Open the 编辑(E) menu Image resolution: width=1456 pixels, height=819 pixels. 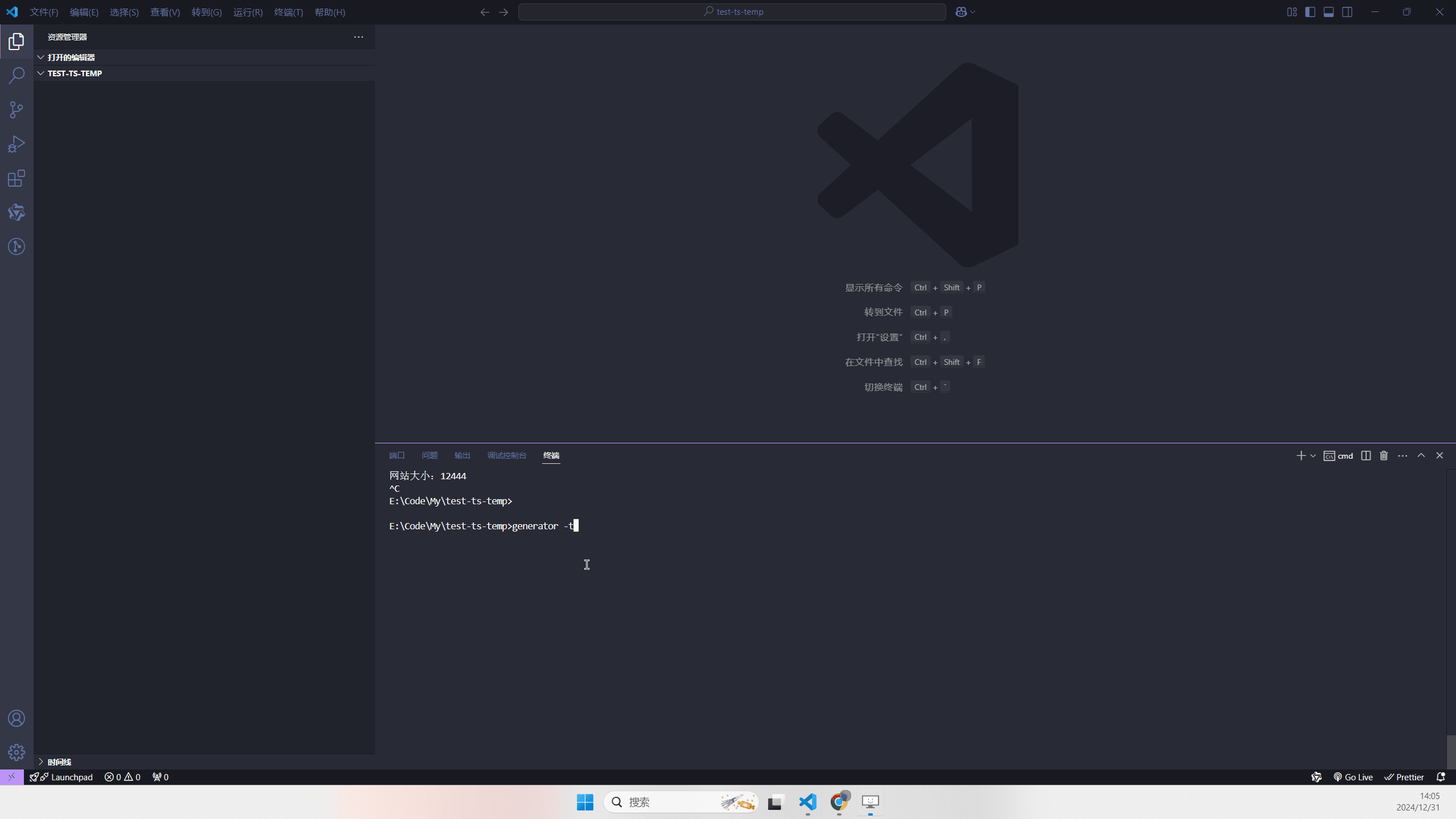[x=84, y=12]
